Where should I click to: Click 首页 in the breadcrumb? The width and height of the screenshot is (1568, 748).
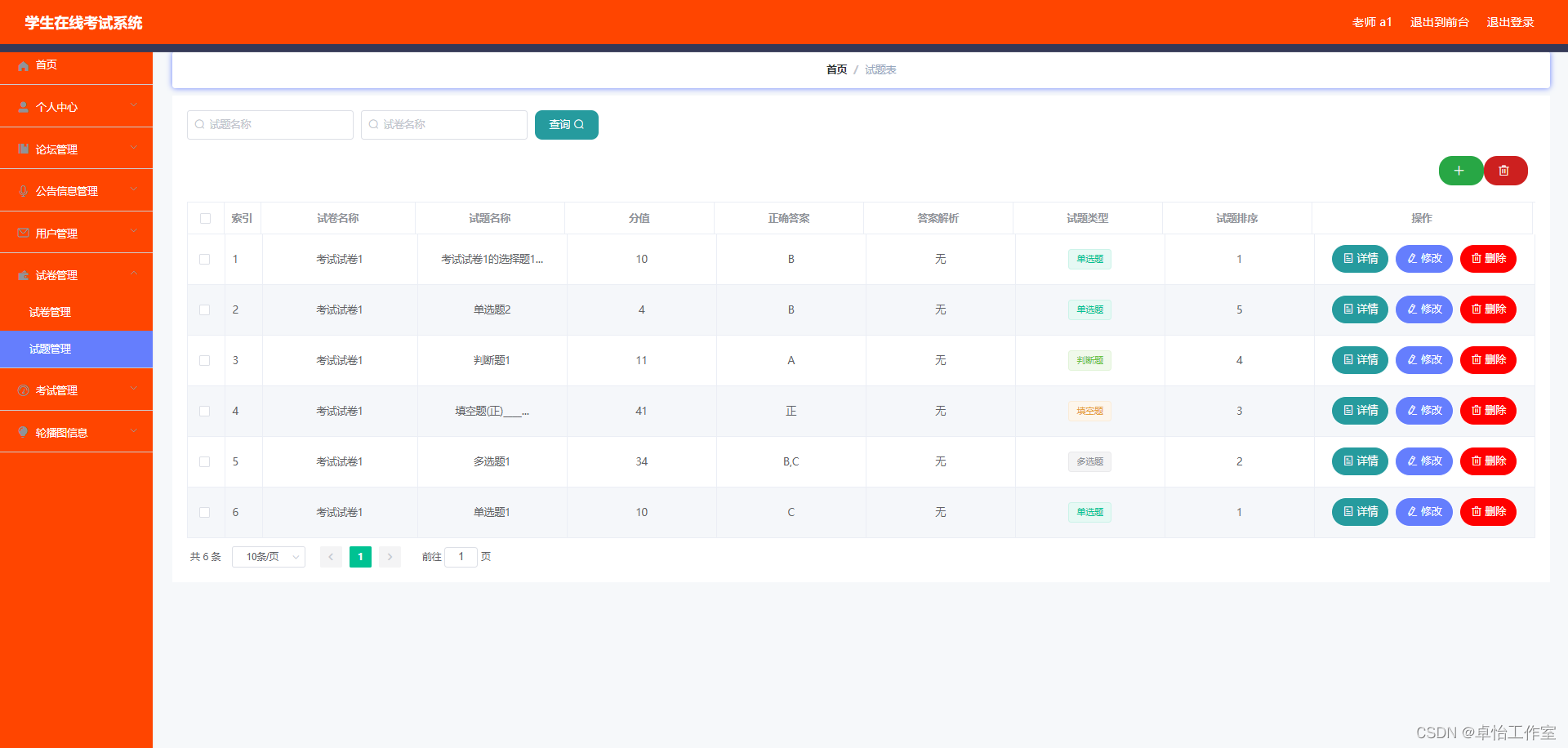pyautogui.click(x=836, y=70)
